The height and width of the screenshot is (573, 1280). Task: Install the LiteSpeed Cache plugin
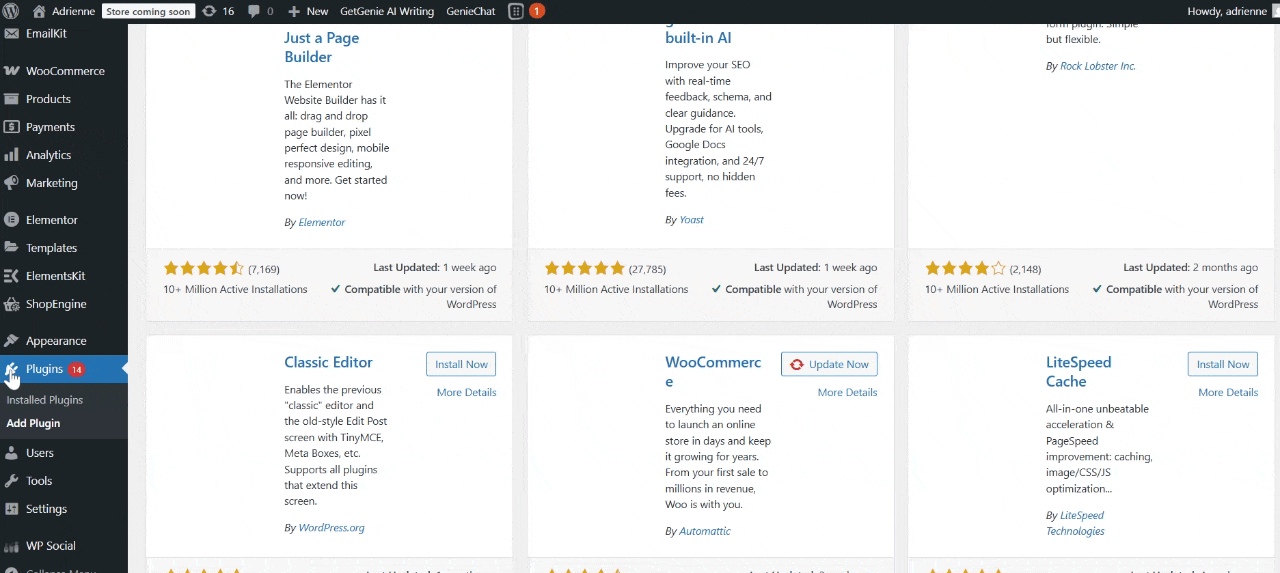(1222, 364)
